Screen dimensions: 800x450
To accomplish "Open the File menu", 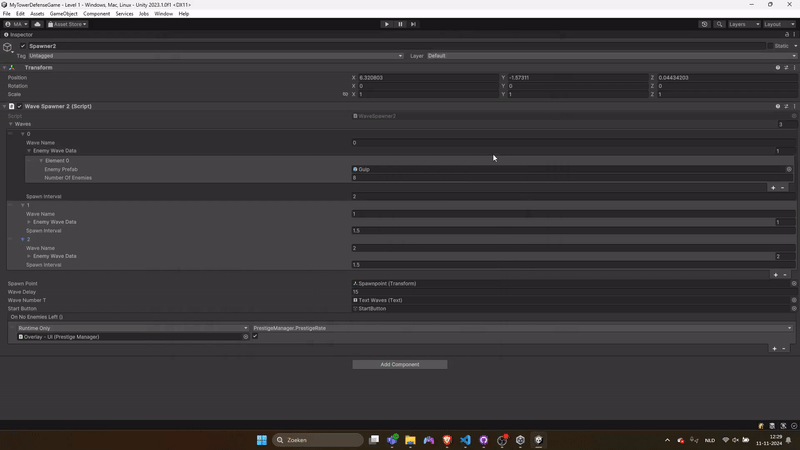I will coord(7,14).
